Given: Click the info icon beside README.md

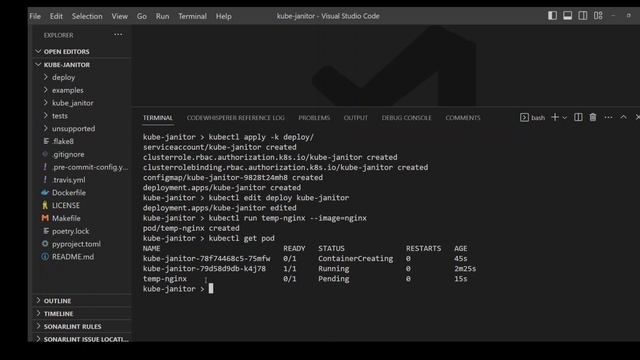Looking at the screenshot, I should tap(45, 256).
